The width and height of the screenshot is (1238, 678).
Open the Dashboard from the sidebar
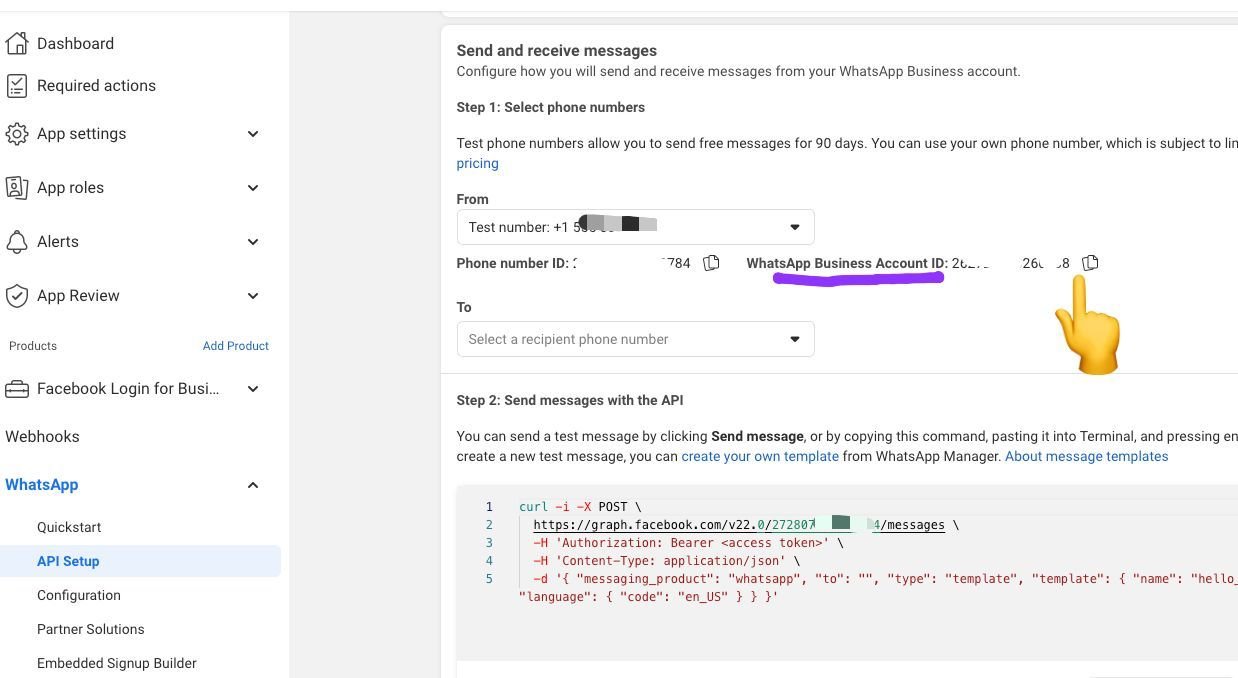click(x=75, y=43)
